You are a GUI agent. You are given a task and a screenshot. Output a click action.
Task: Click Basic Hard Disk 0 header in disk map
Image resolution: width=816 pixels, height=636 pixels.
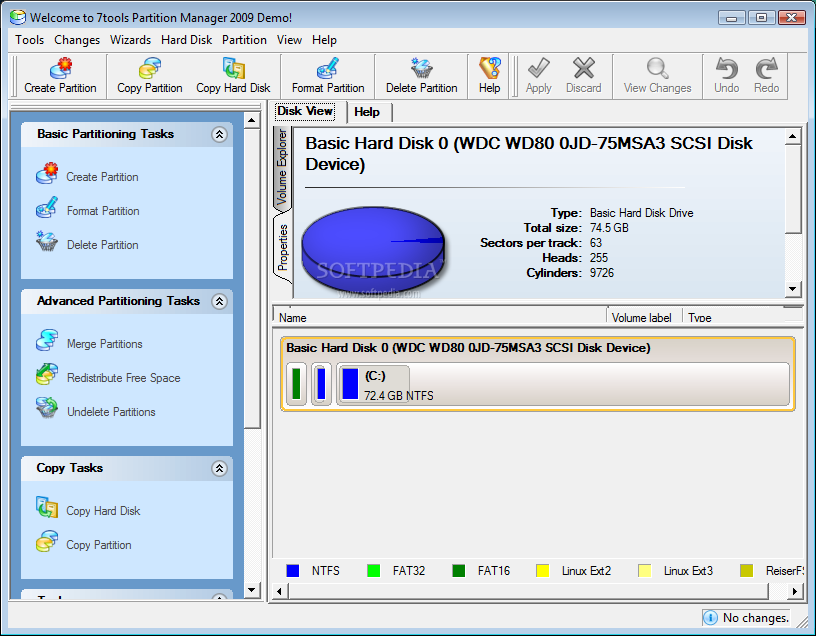coord(468,348)
